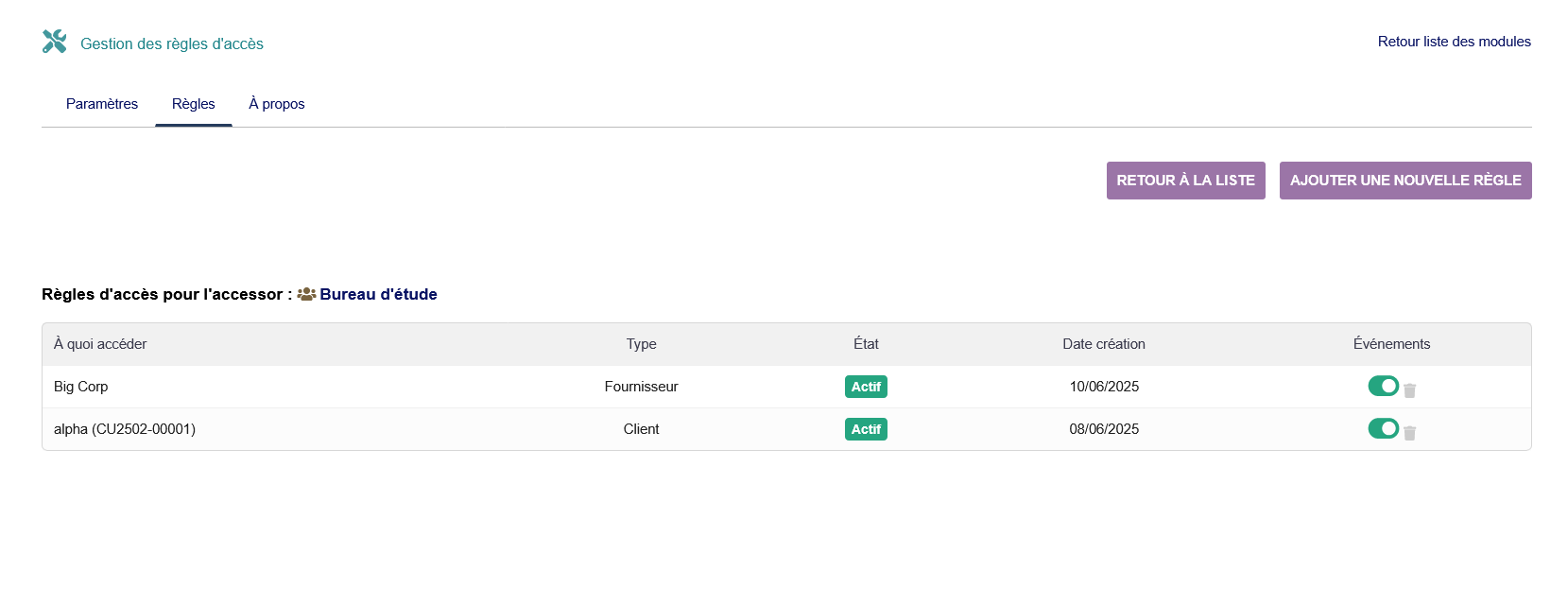The height and width of the screenshot is (605, 1568).
Task: Switch to the Règles tab
Action: click(194, 104)
